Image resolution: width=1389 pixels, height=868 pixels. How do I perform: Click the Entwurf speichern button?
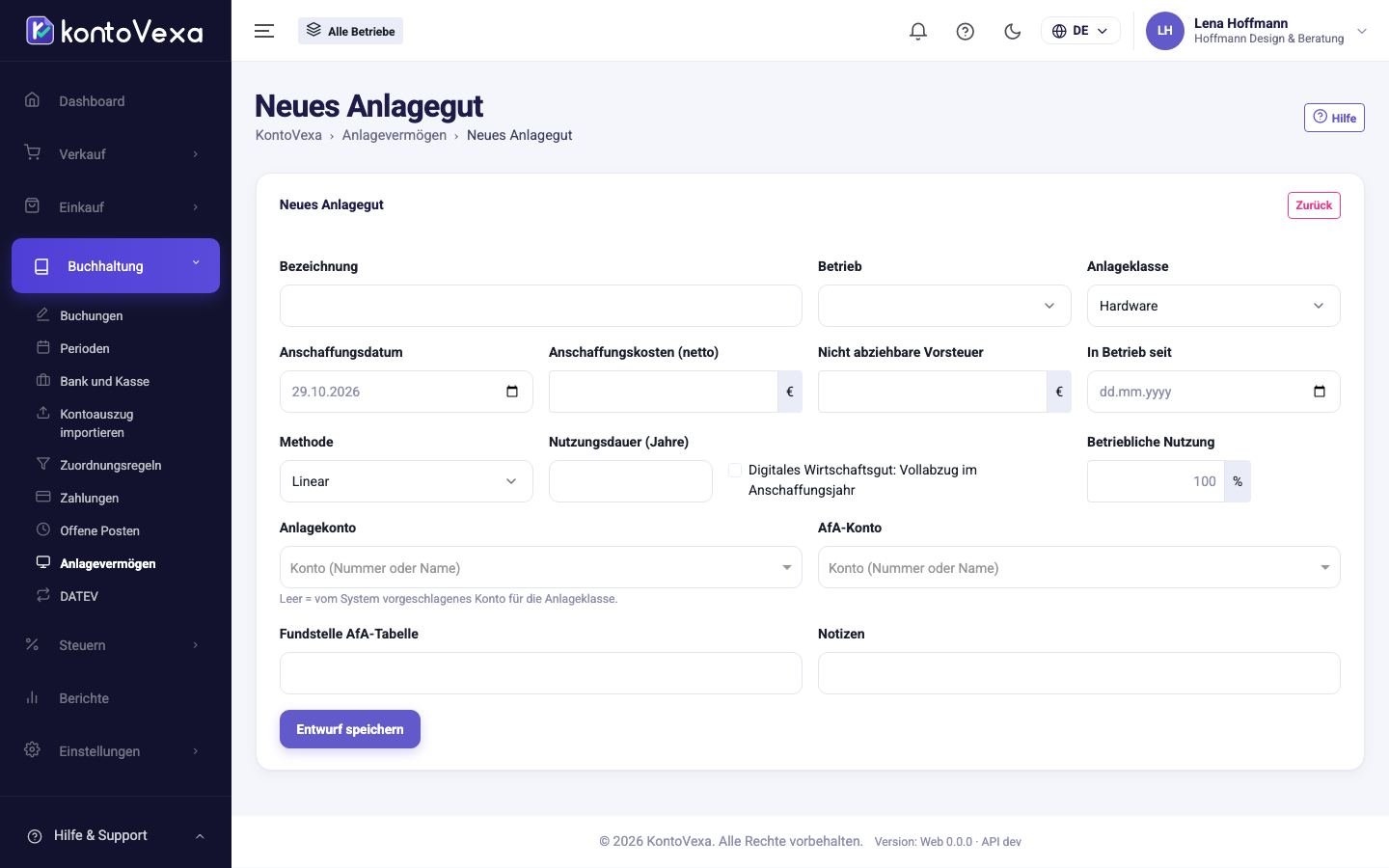click(350, 729)
